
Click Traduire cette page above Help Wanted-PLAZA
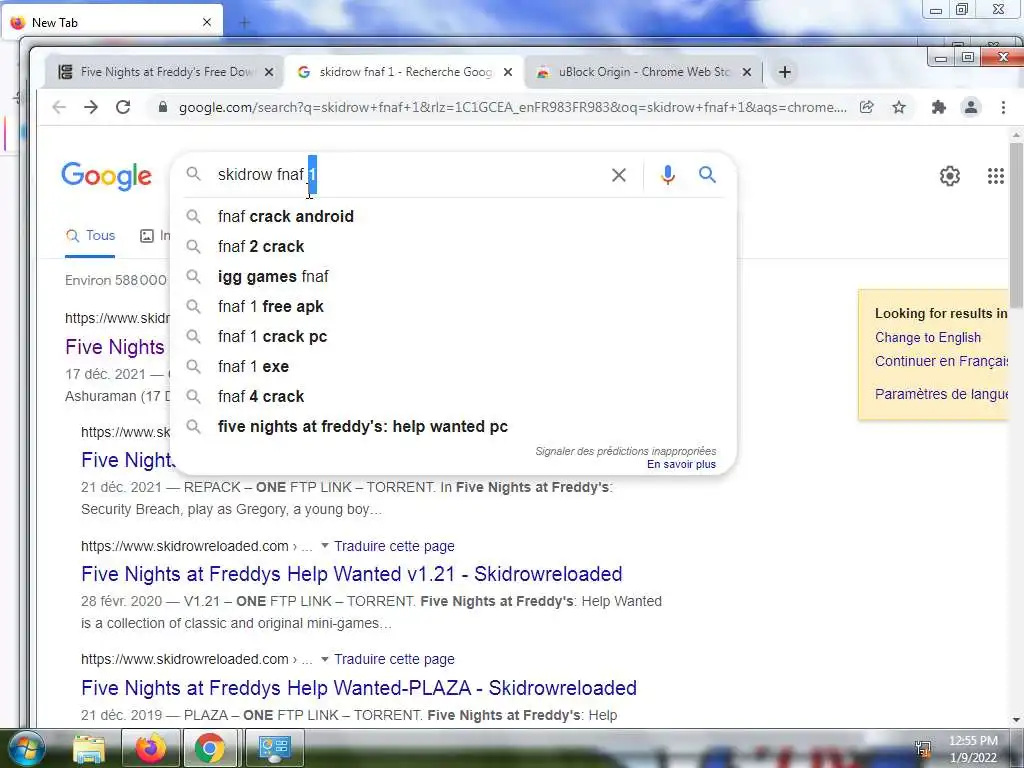pyautogui.click(x=394, y=660)
